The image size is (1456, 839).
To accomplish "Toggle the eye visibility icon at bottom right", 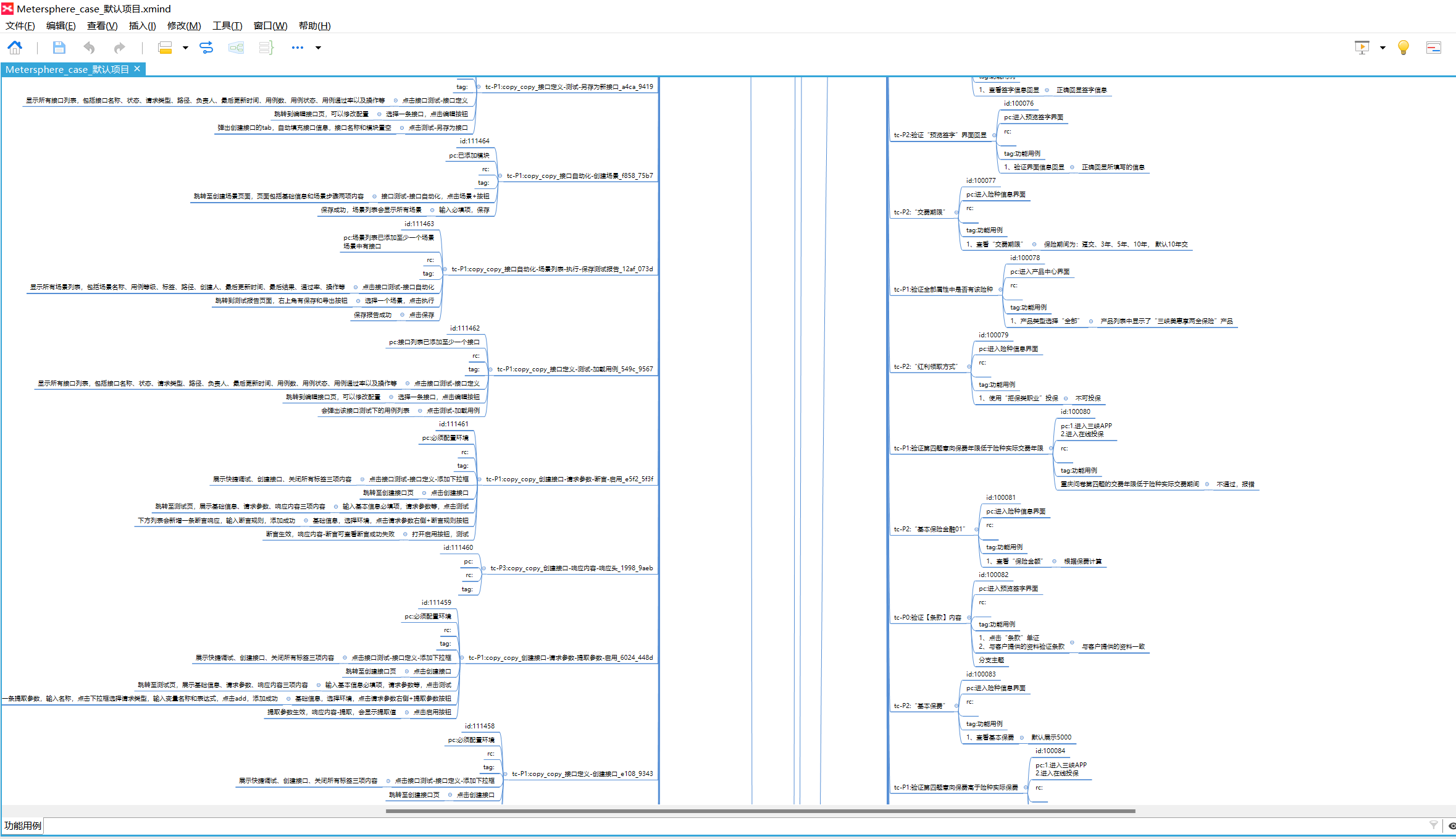I will [1452, 825].
